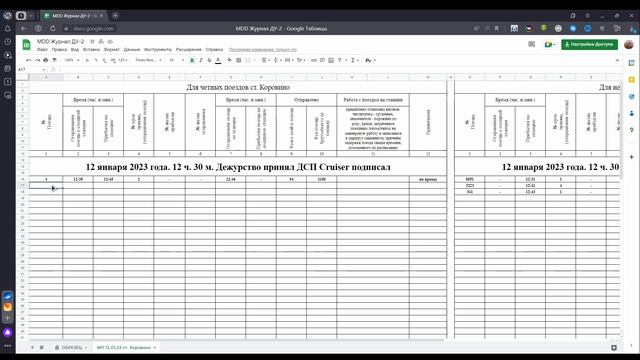This screenshot has width=640, height=360.
Task: Click the insert link icon
Action: 313,60
